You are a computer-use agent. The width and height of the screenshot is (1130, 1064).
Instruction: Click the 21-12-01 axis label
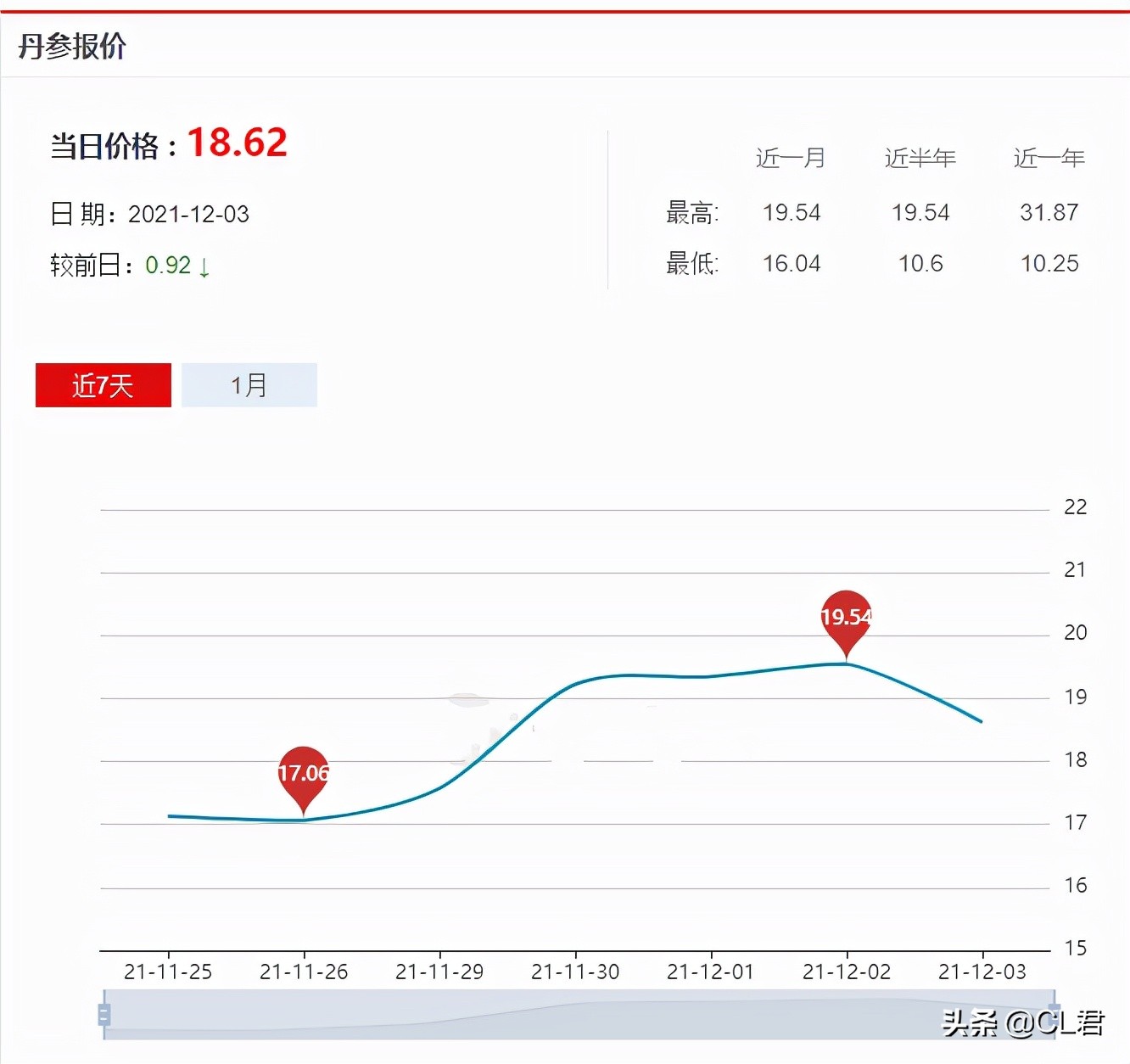tap(711, 972)
